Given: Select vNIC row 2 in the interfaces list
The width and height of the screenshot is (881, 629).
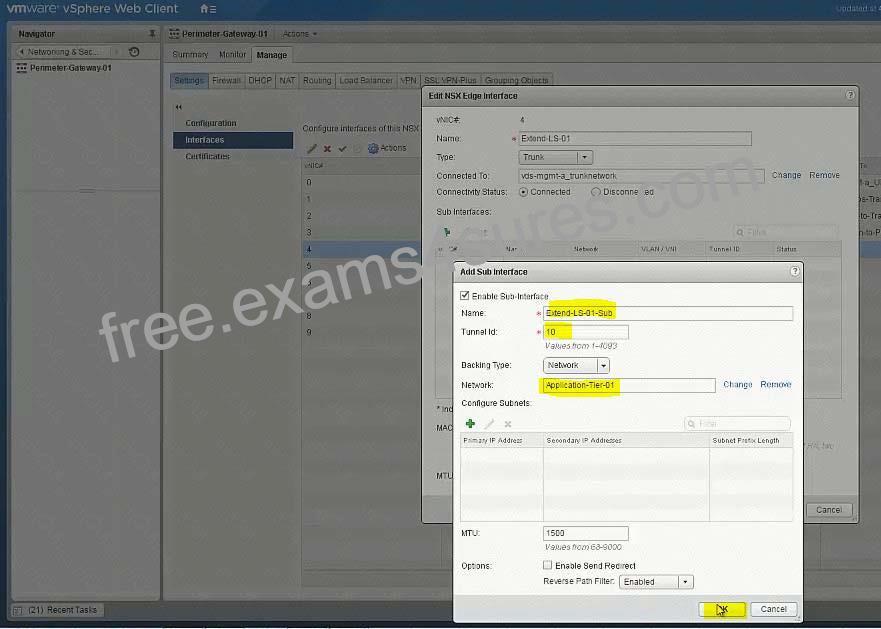Looking at the screenshot, I should point(361,216).
